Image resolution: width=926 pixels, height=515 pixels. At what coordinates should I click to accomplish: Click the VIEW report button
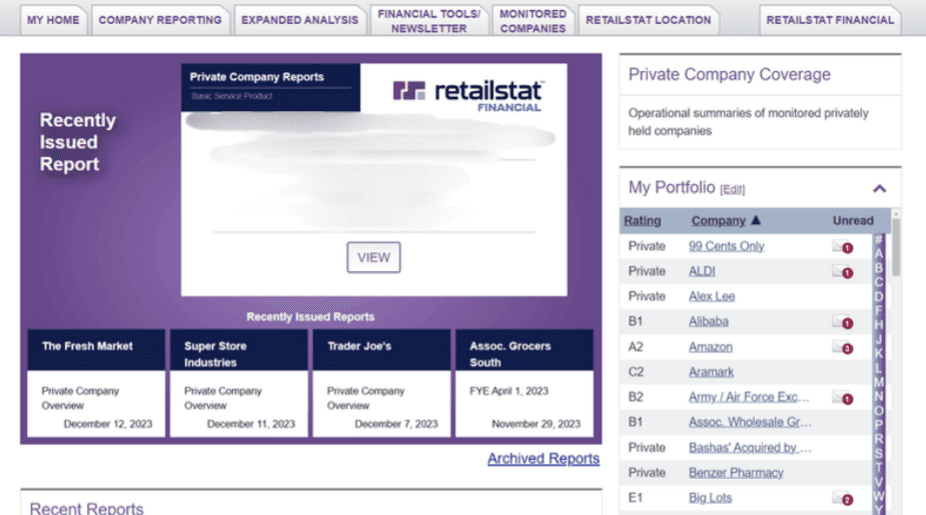point(373,258)
